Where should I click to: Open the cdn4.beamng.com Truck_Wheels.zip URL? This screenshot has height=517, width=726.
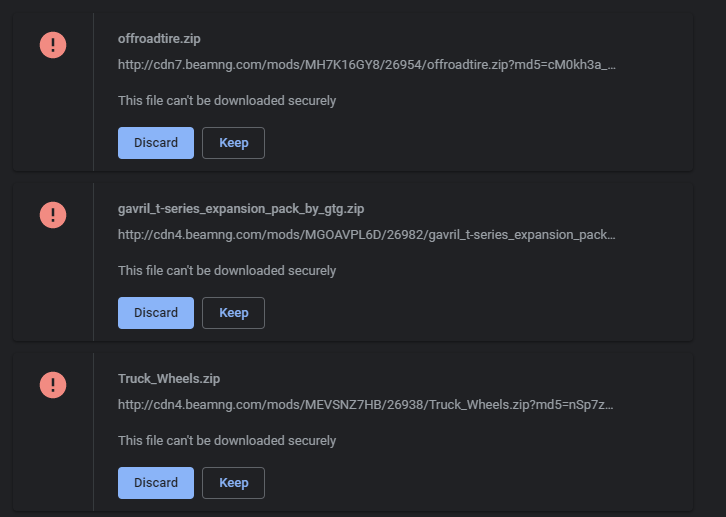pyautogui.click(x=366, y=404)
